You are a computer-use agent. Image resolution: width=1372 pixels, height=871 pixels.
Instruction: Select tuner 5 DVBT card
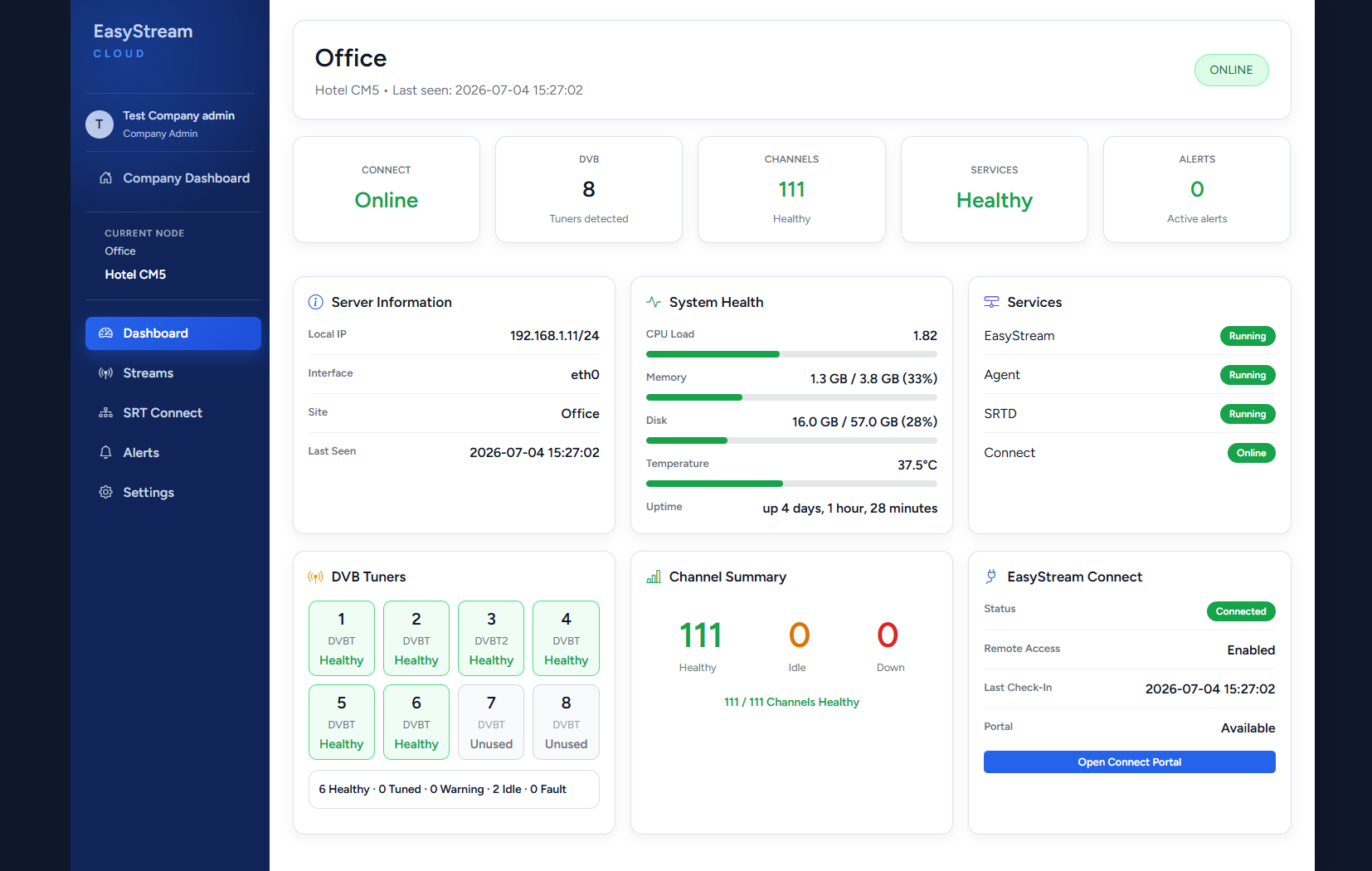pos(342,722)
